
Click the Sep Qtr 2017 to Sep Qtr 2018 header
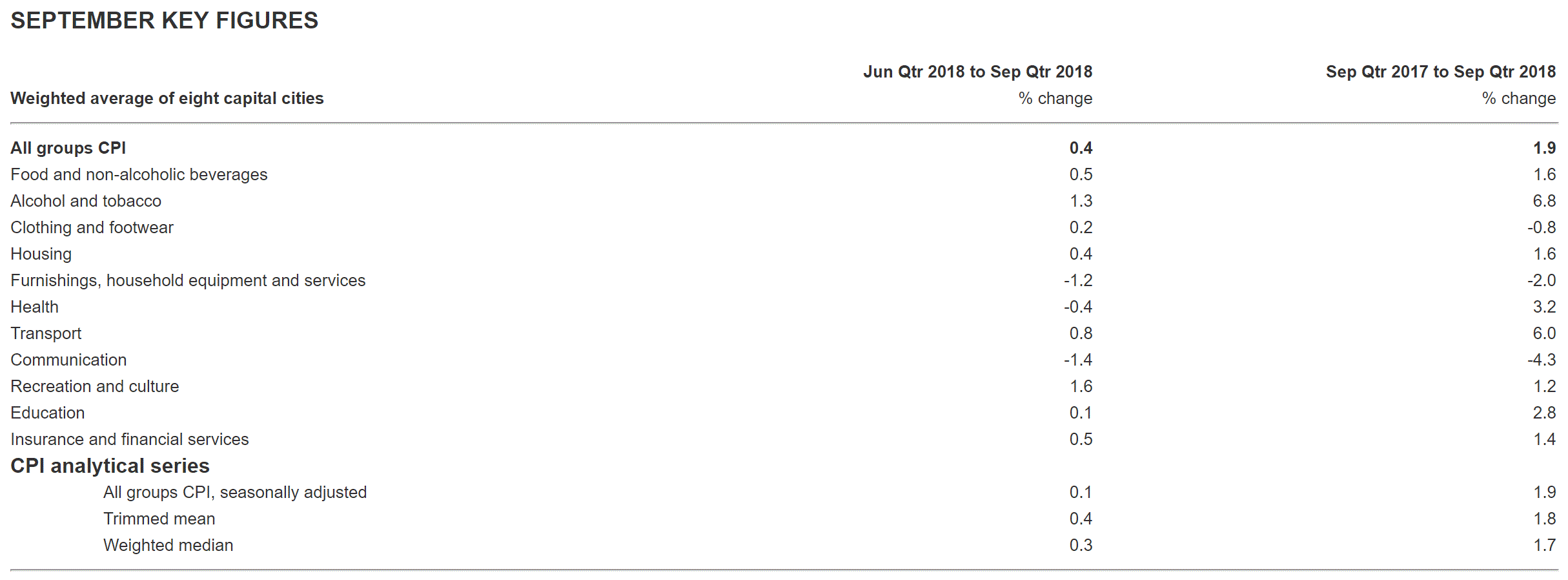coord(1440,72)
